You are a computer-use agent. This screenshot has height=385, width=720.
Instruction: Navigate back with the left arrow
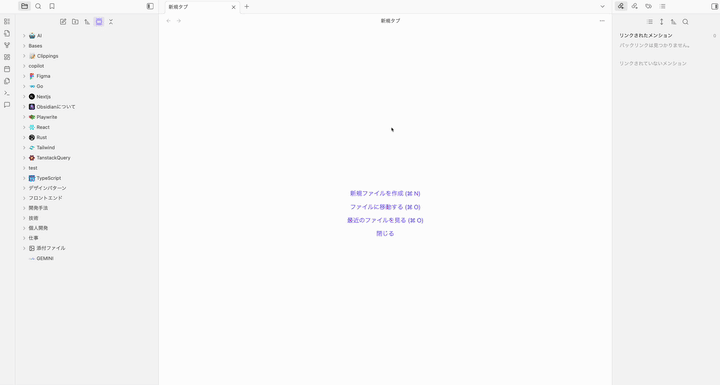[x=169, y=21]
